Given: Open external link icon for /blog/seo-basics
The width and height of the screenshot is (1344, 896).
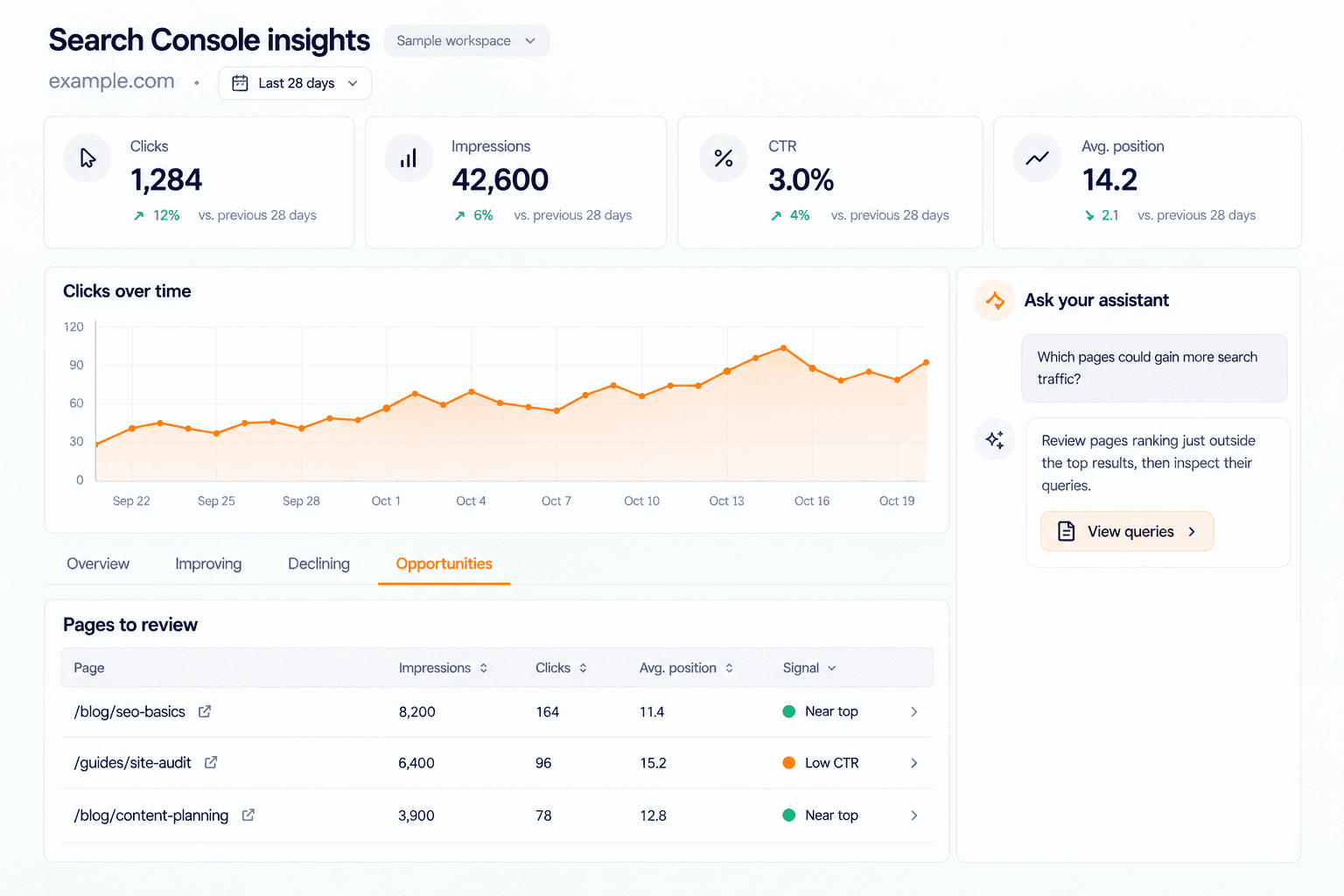Looking at the screenshot, I should point(205,711).
